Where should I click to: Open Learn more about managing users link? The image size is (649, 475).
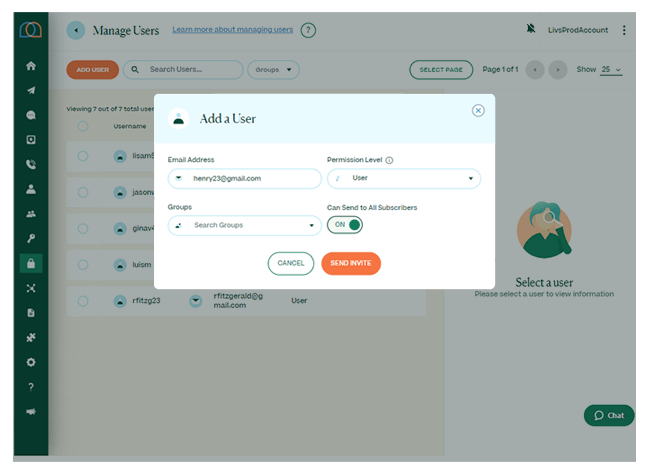tap(233, 30)
